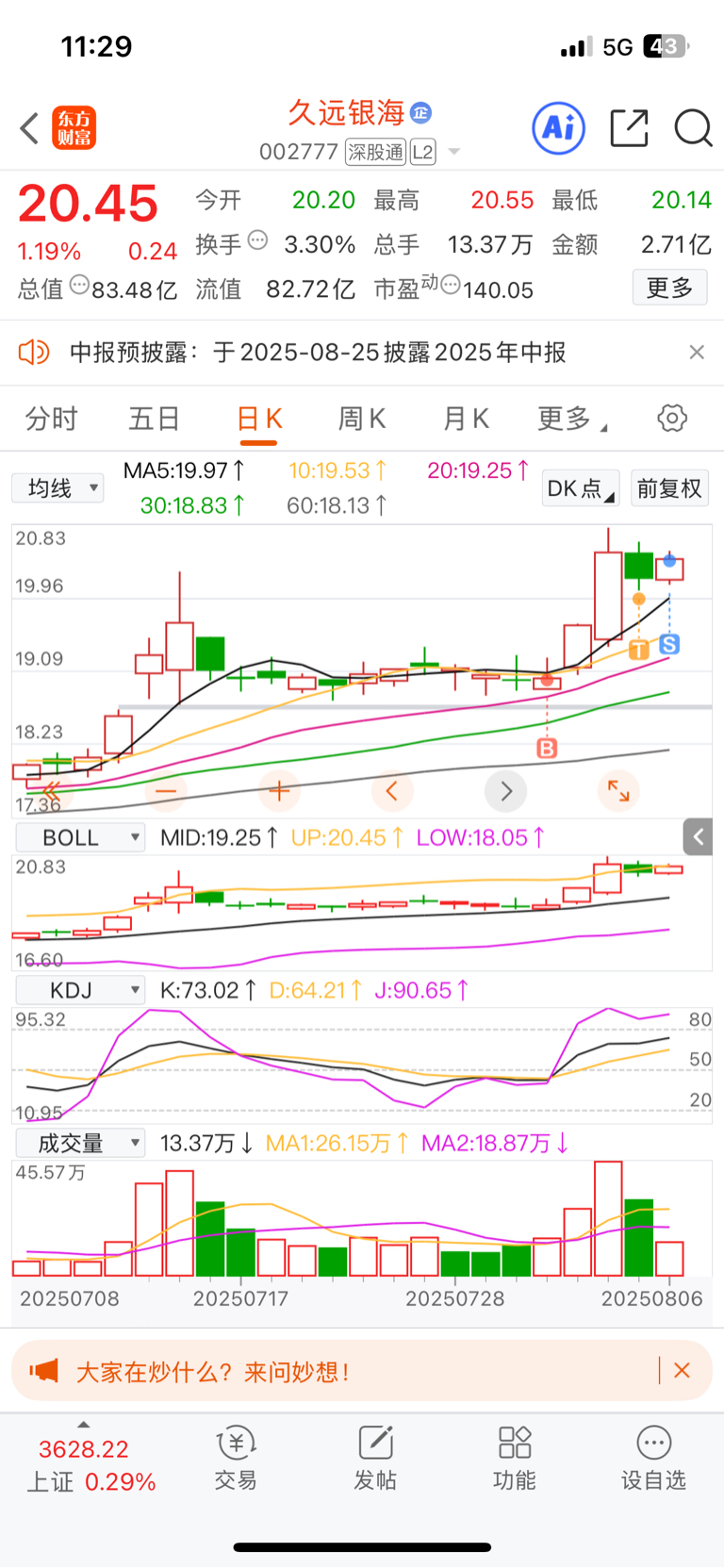The image size is (724, 1568).
Task: Tap the stock code 002777
Action: (298, 152)
